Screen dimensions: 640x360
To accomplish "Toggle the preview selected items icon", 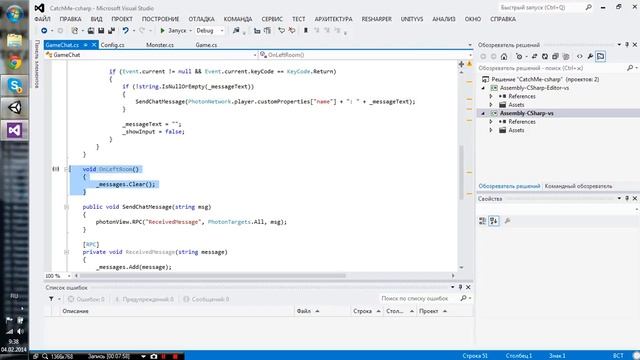I will 600,56.
